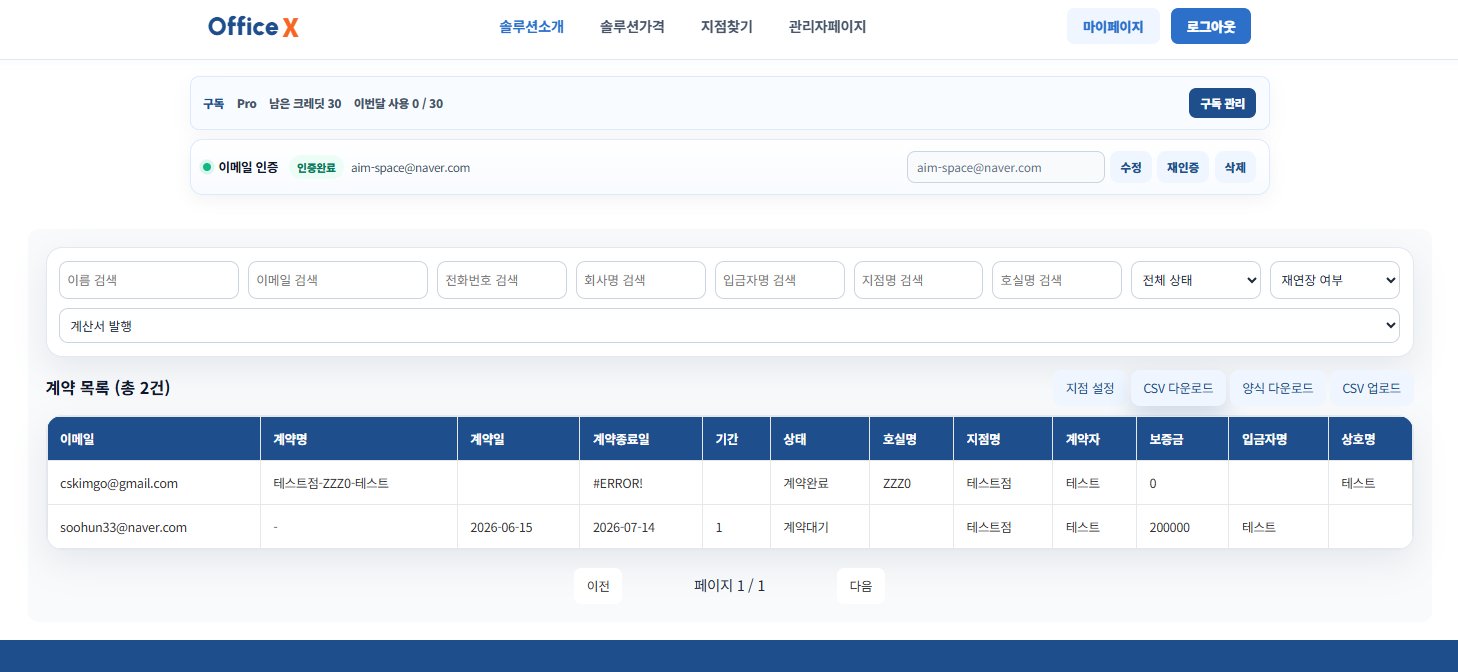Open the 솔루션소개 menu
Image resolution: width=1458 pixels, height=672 pixels.
coord(531,27)
